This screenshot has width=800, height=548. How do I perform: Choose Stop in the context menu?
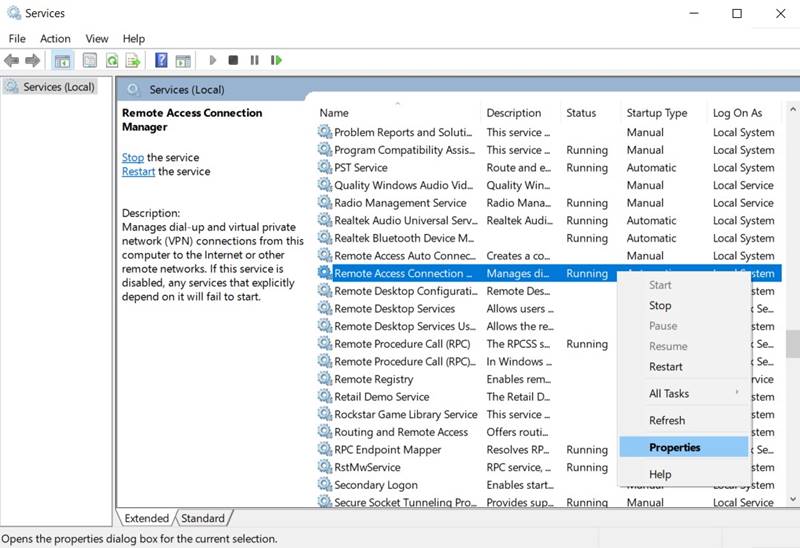pos(684,306)
